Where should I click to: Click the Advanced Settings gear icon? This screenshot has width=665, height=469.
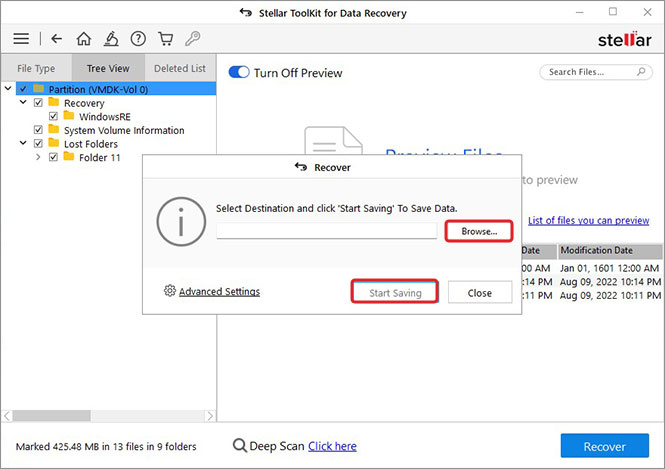click(x=170, y=291)
